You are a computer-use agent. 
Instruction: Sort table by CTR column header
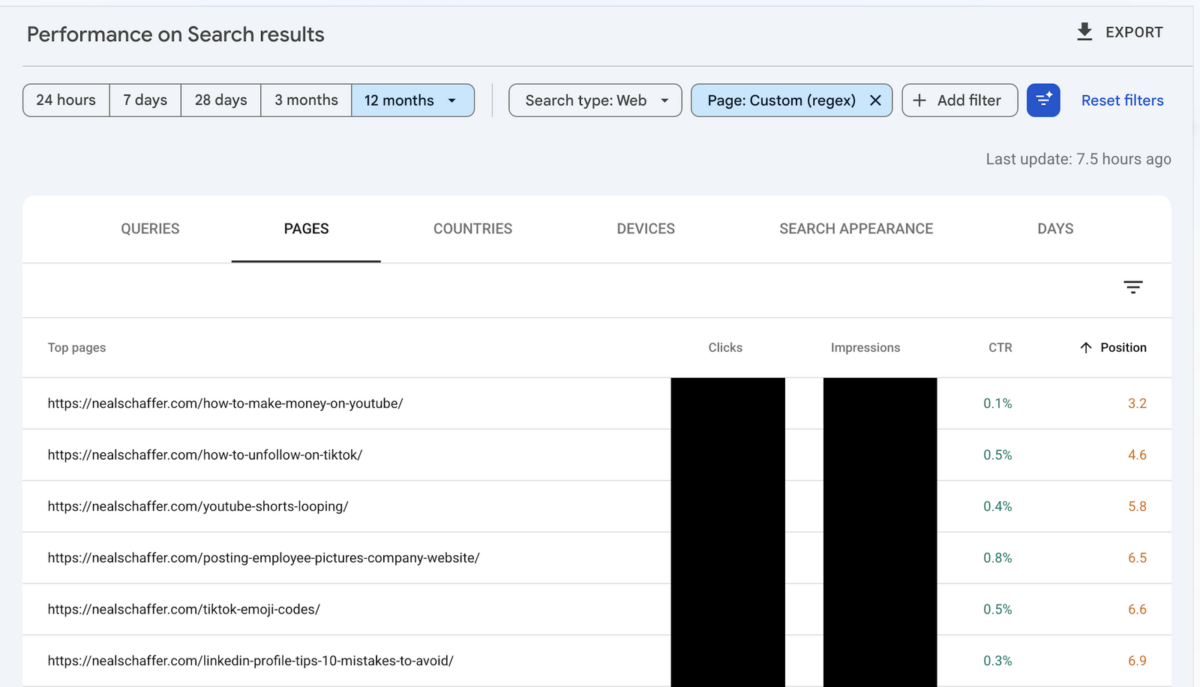tap(1000, 348)
